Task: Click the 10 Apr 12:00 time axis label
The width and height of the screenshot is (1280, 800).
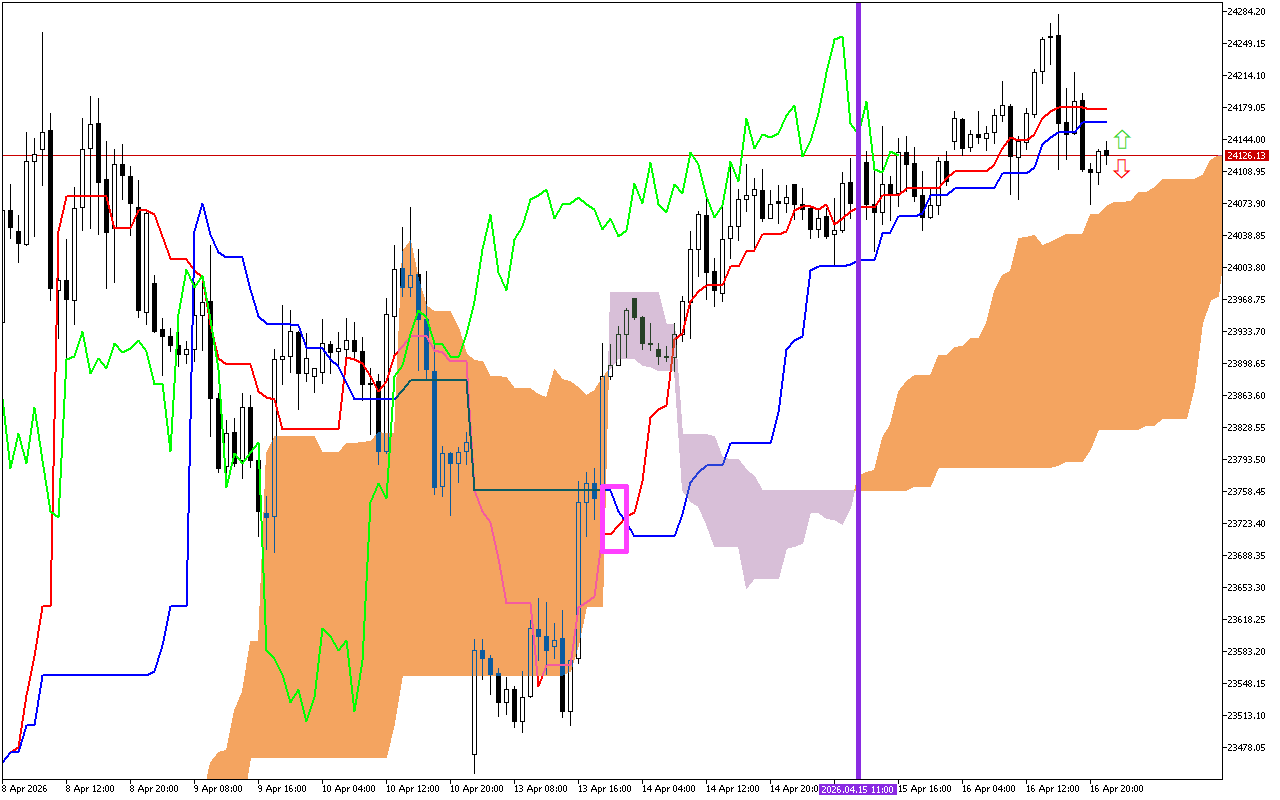Action: pyautogui.click(x=412, y=789)
